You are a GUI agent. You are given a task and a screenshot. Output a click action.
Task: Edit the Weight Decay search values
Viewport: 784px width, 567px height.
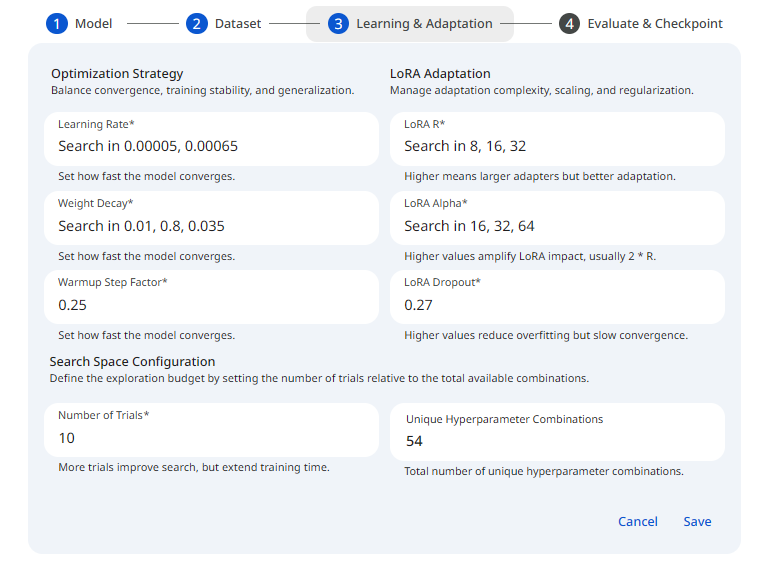211,226
